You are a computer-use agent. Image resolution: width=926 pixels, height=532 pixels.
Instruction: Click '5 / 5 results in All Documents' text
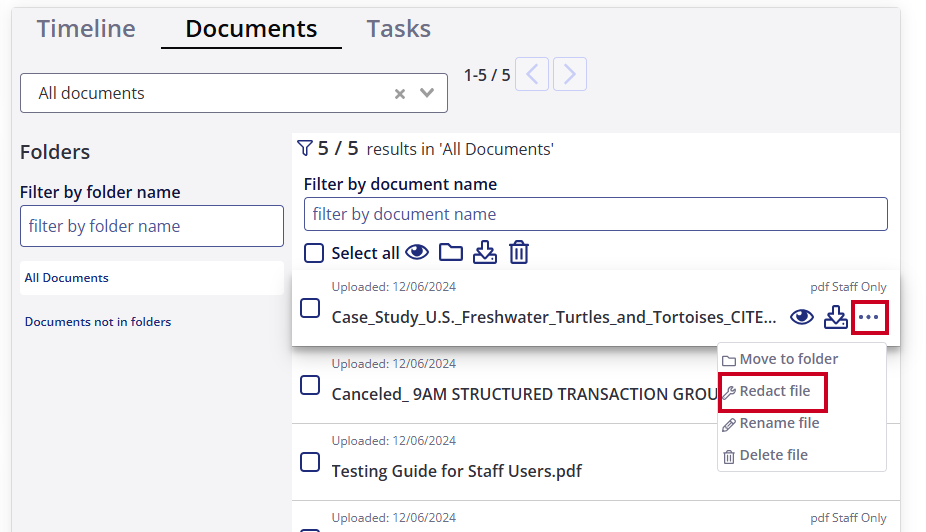coord(436,149)
